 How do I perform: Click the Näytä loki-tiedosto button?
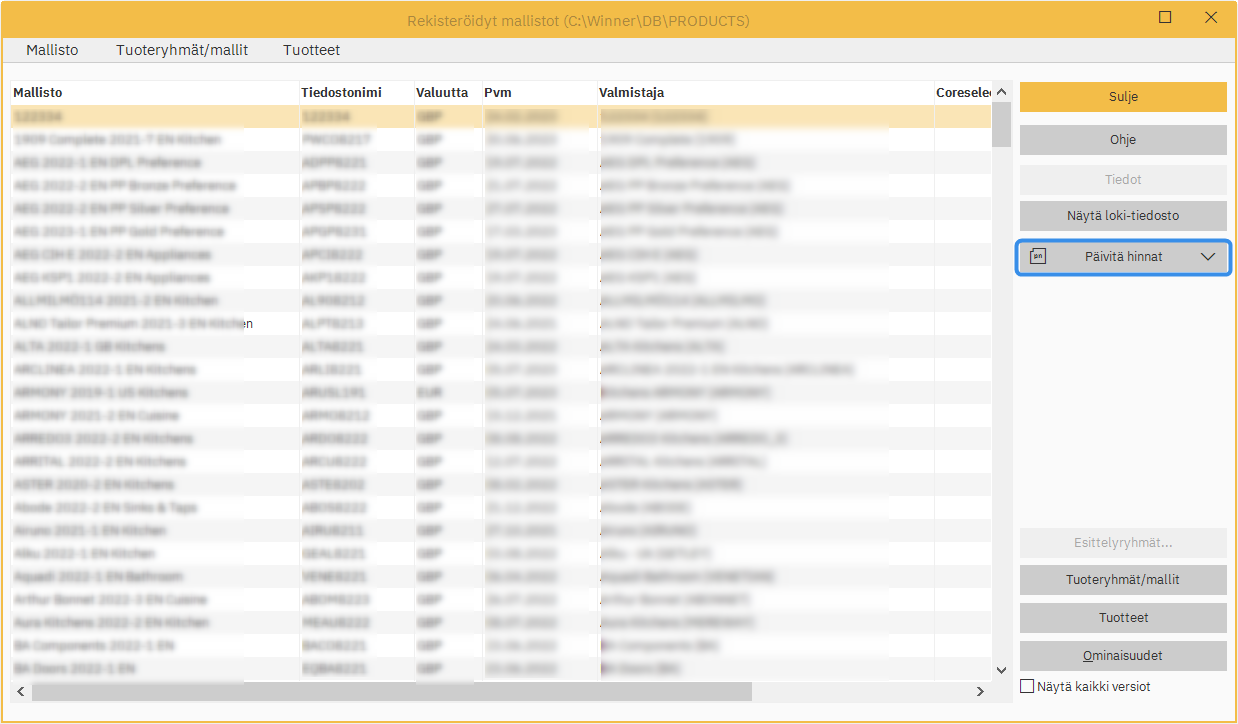1122,216
